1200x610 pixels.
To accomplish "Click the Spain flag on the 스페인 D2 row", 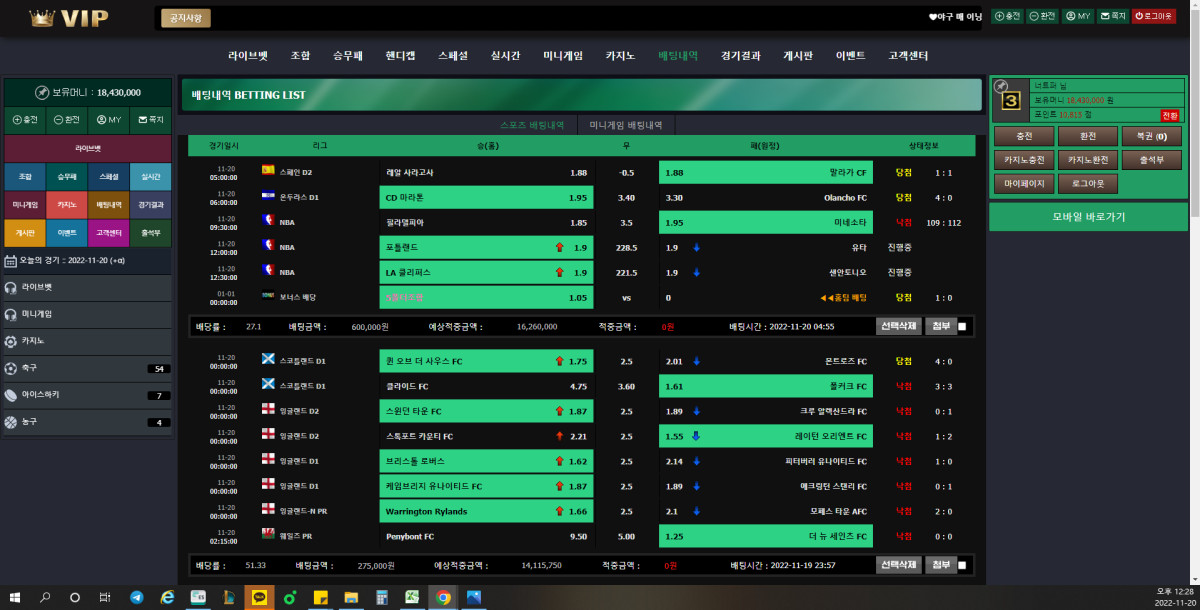I will tap(268, 172).
